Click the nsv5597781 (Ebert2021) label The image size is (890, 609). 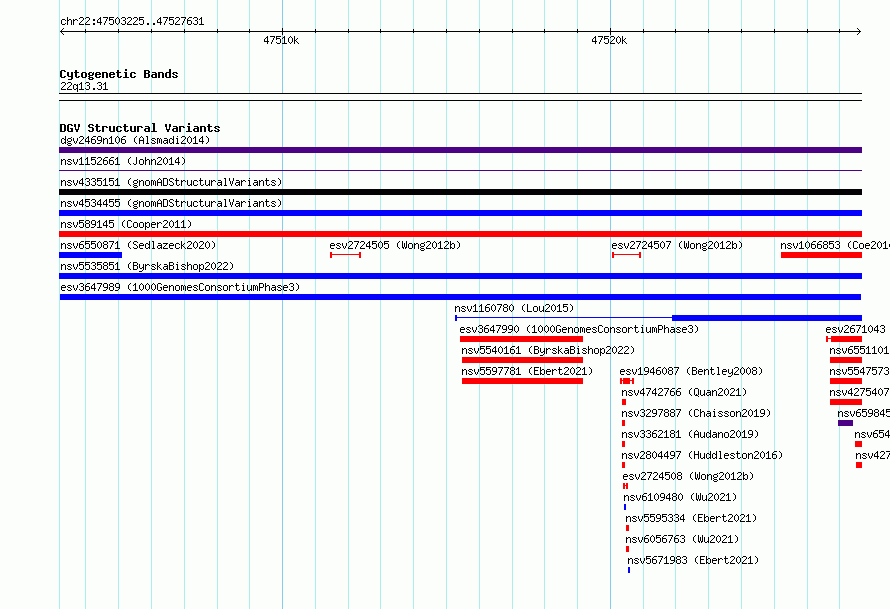(x=527, y=371)
